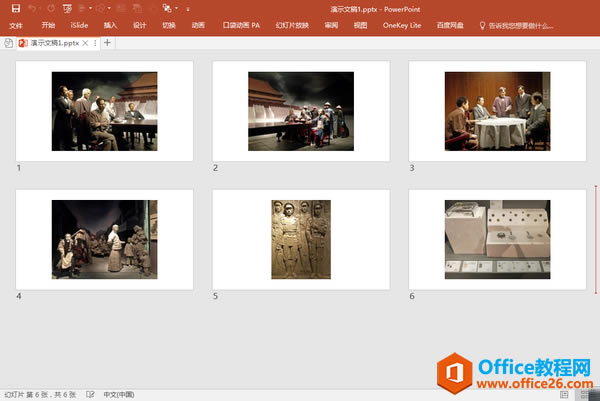Screen dimensions: 600x401
Task: Open the iSlide ribbon tab
Action: (x=79, y=25)
